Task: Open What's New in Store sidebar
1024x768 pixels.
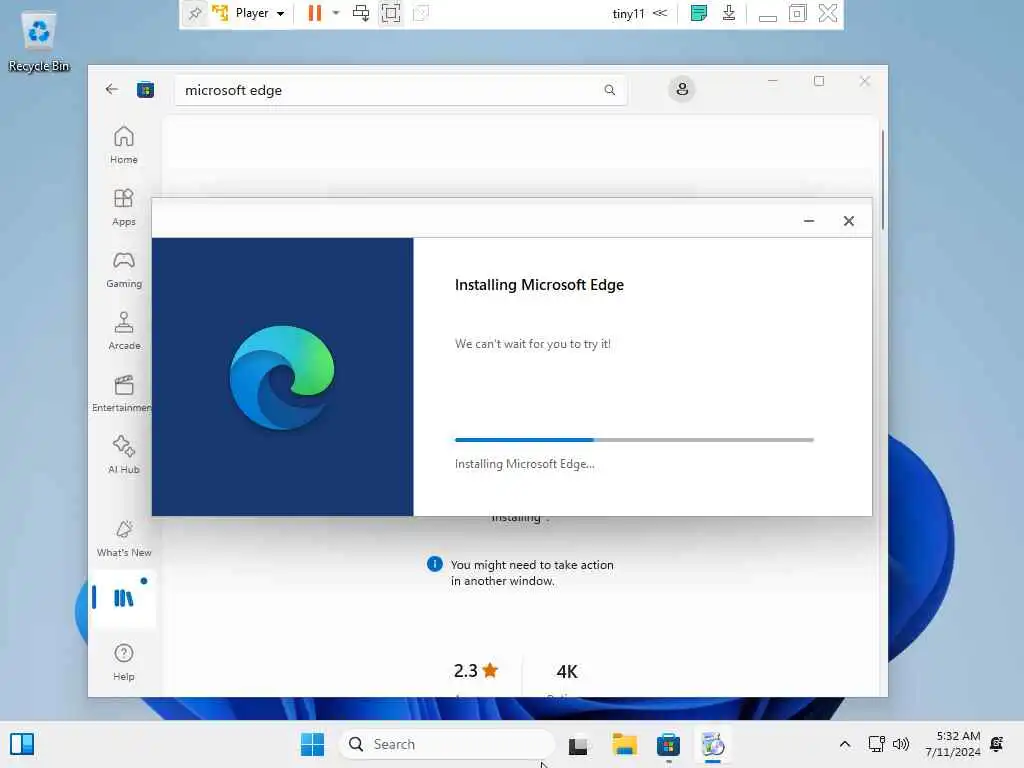Action: [x=123, y=539]
